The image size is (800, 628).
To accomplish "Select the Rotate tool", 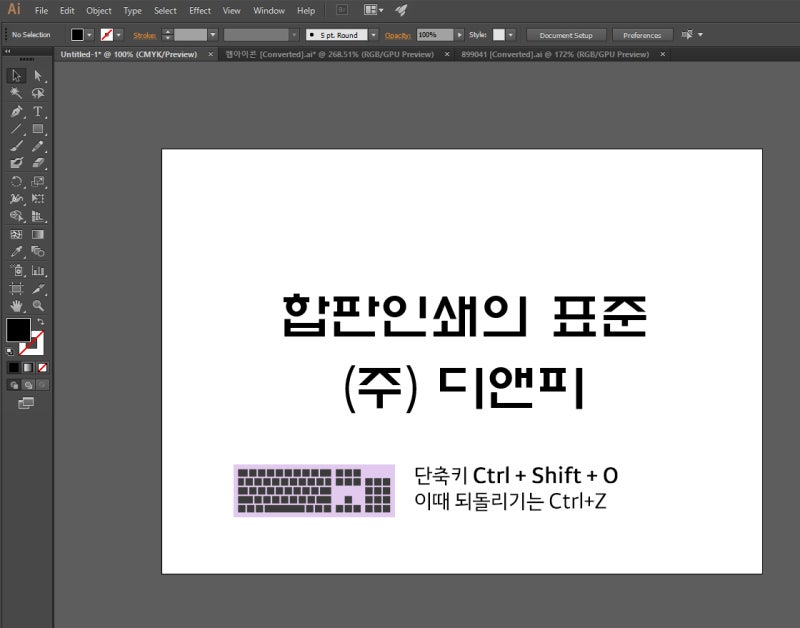I will click(x=16, y=182).
